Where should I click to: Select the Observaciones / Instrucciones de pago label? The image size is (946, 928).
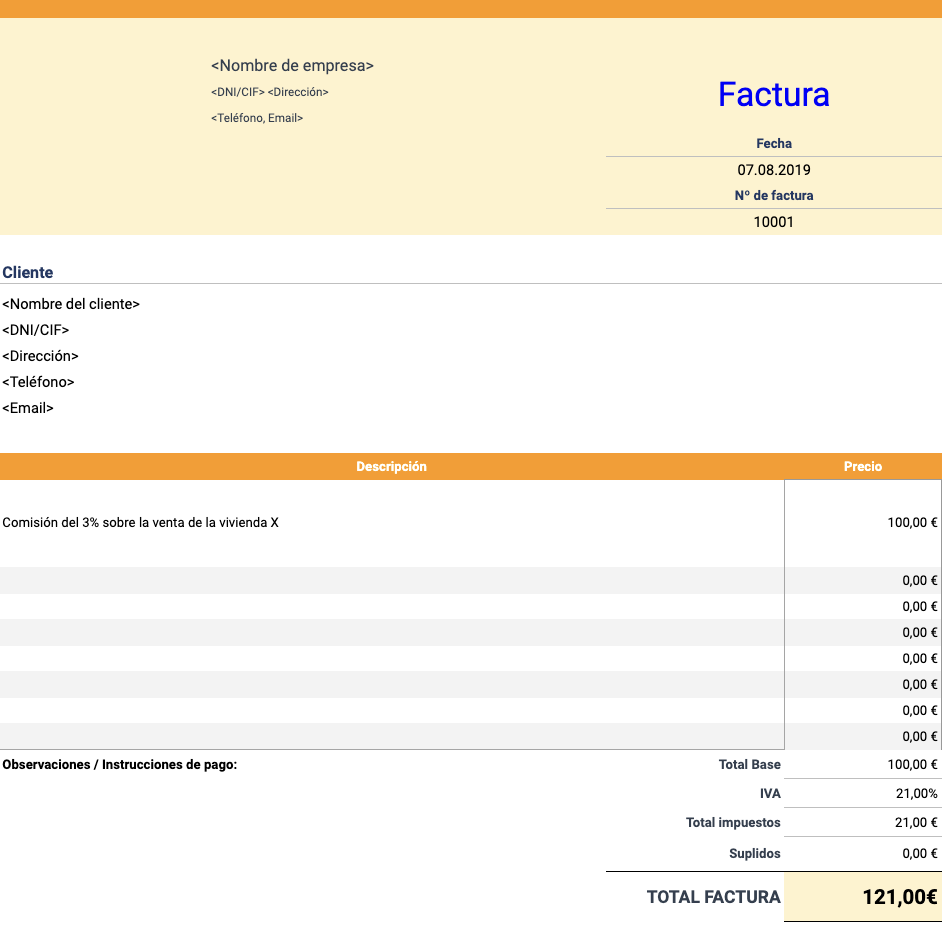point(119,764)
